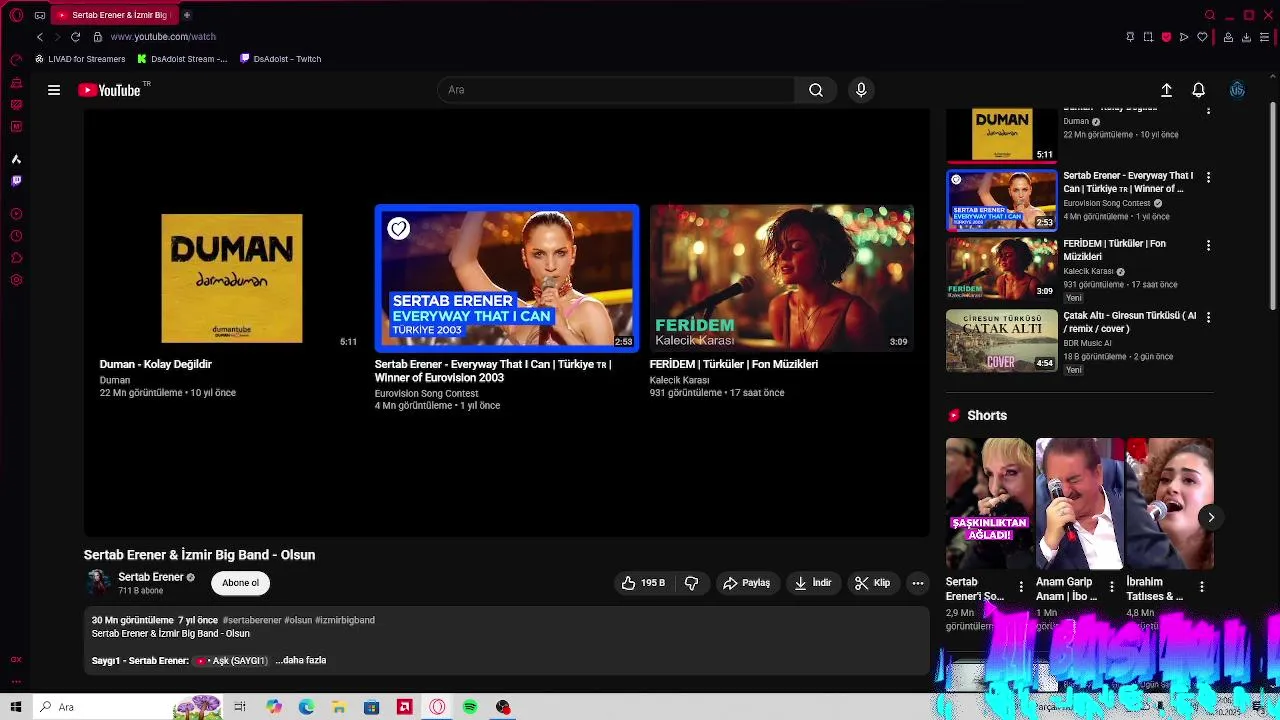Open the pin icon in Opera toolbar

(x=1130, y=37)
